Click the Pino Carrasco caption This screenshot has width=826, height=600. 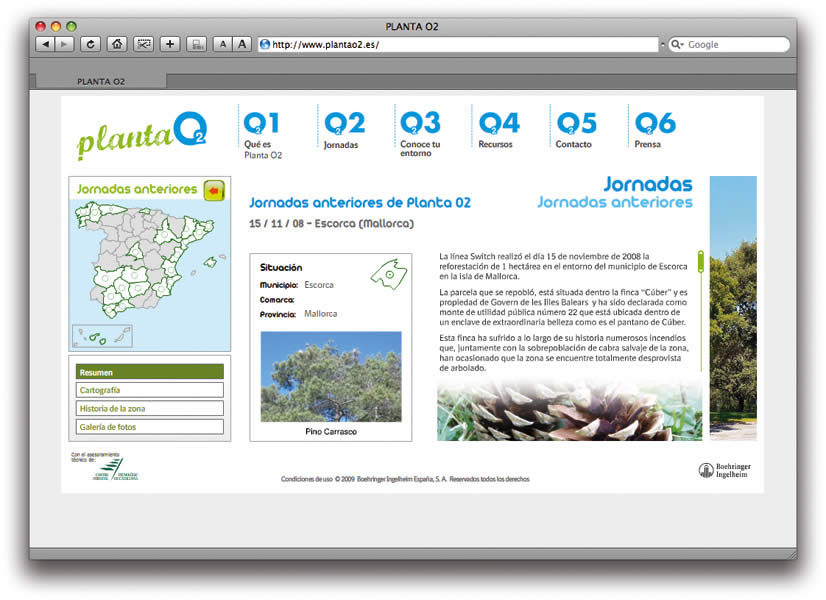pos(331,431)
